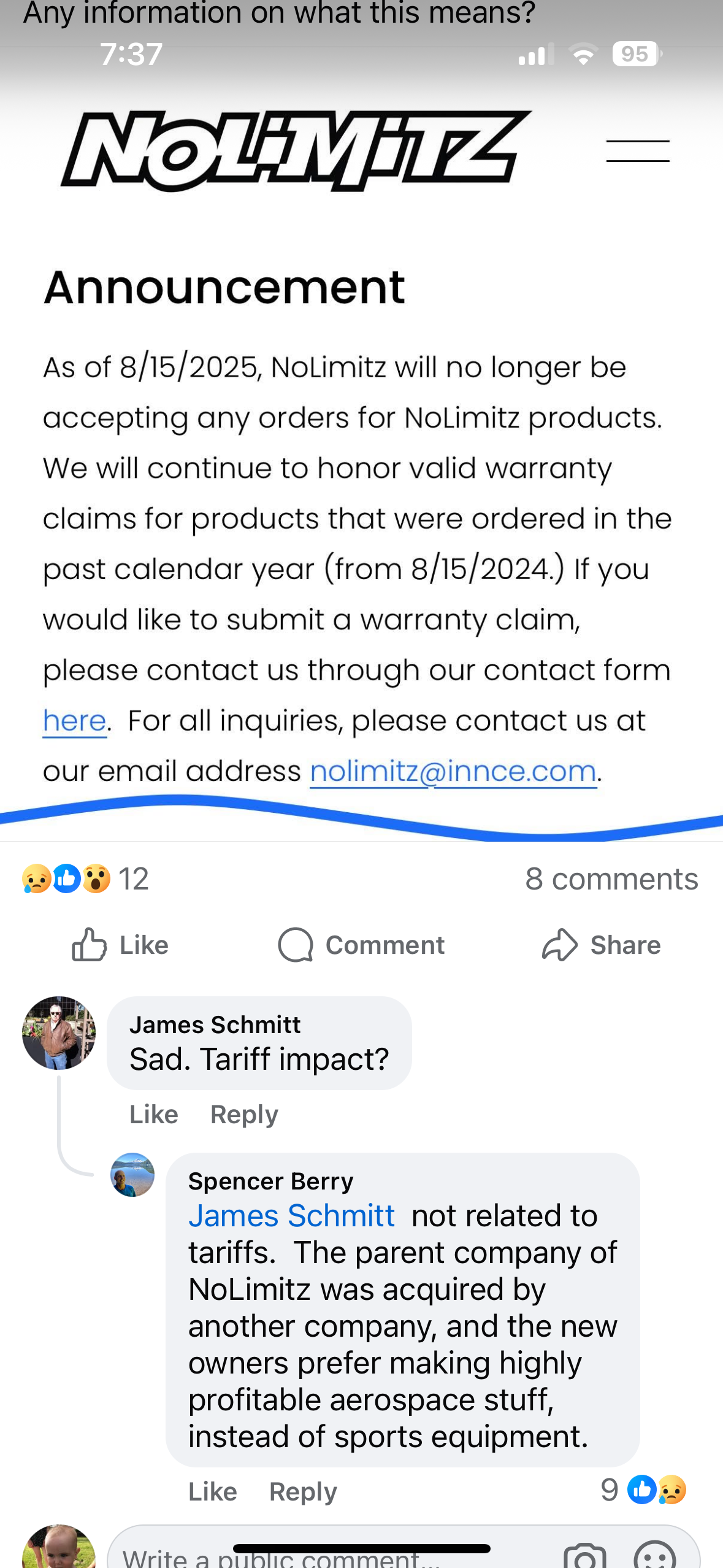View reactions on Spencer Berry's reply
This screenshot has height=1568, width=723.
click(643, 1489)
